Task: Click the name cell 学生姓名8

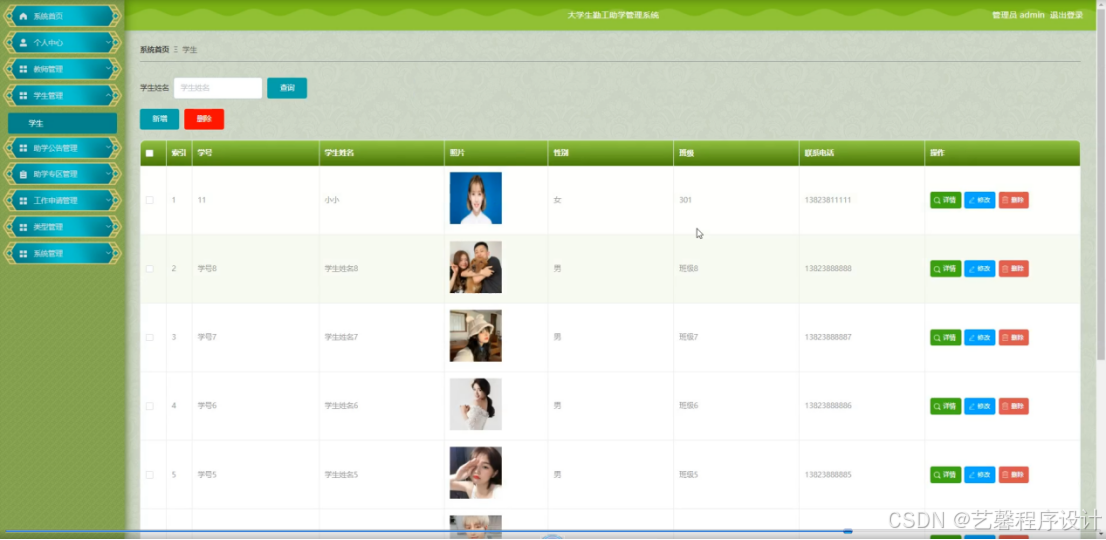Action: click(x=341, y=269)
